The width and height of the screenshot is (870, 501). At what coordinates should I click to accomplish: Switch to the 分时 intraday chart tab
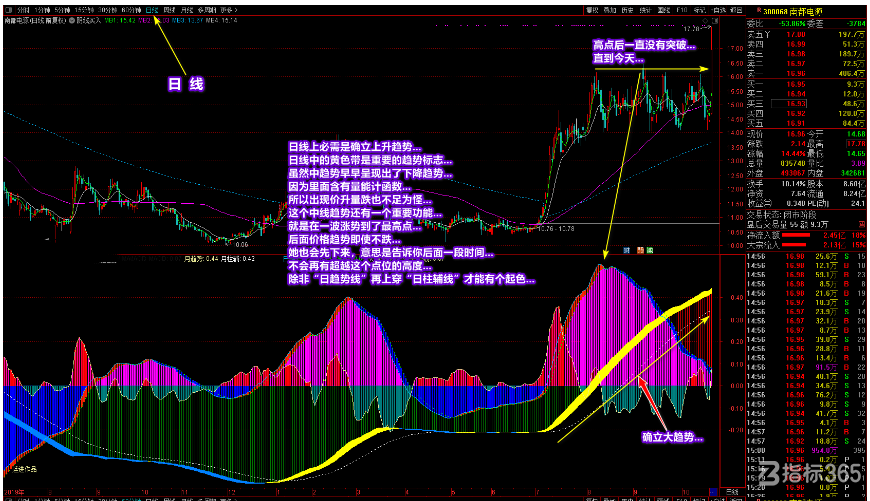coord(23,10)
